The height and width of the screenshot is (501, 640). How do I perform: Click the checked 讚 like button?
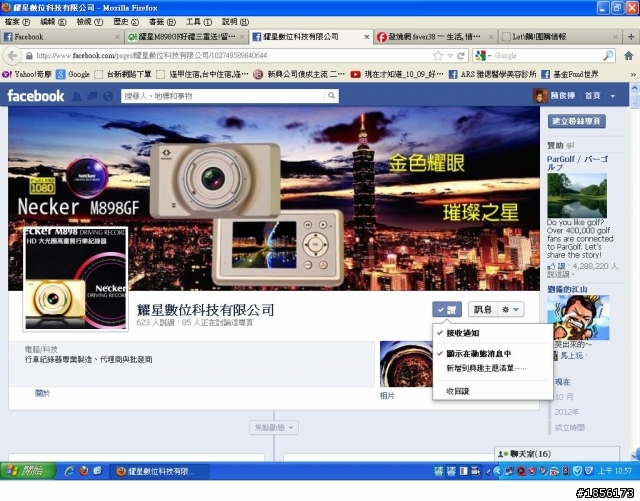[x=447, y=310]
